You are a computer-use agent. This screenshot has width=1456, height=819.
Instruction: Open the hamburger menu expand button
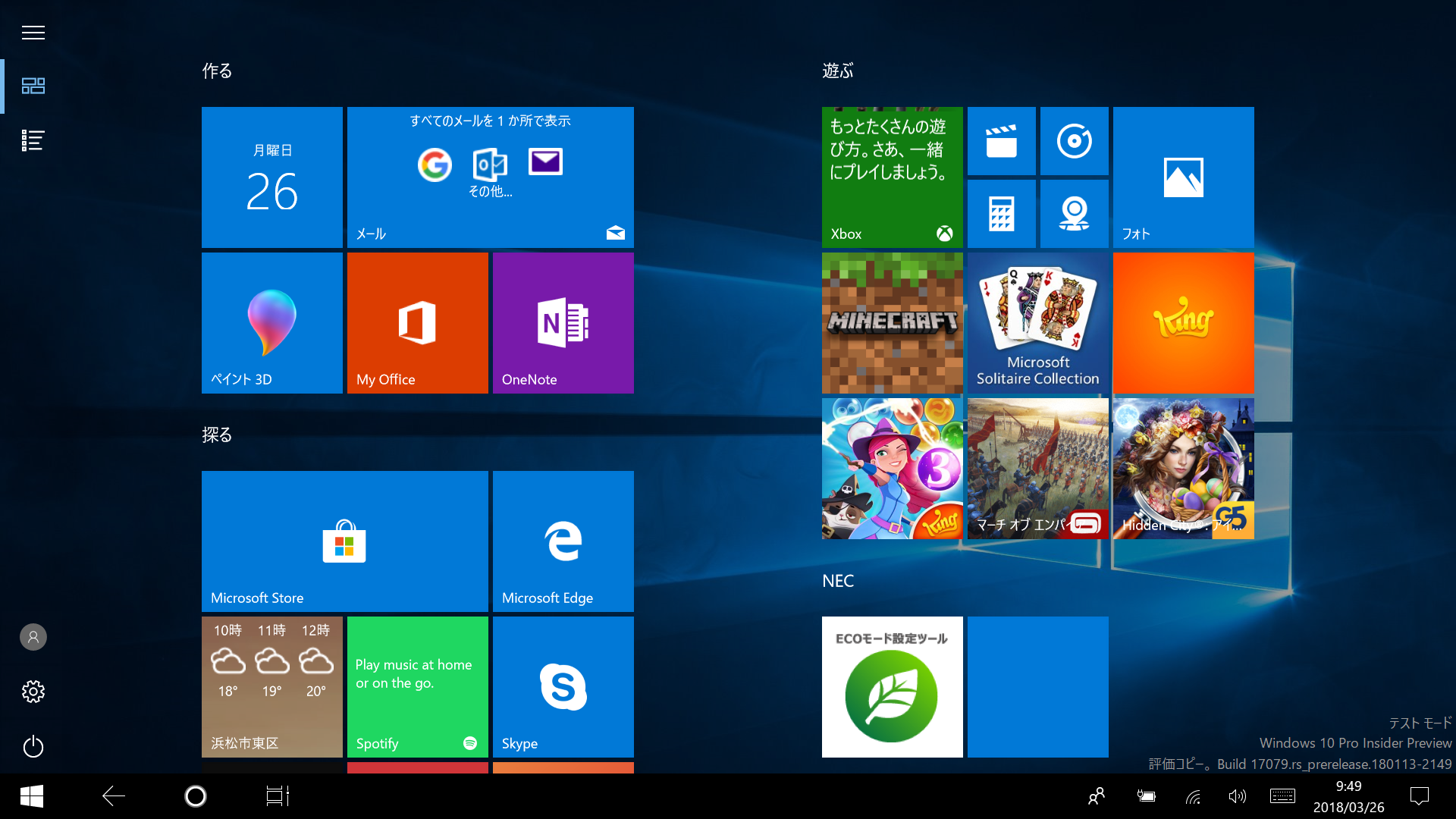(x=33, y=33)
